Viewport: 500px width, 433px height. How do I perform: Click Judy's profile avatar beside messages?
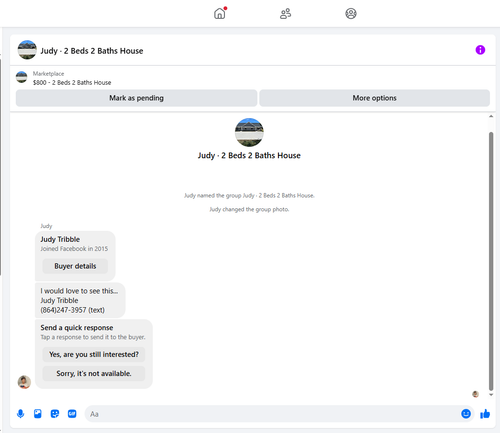pos(24,382)
